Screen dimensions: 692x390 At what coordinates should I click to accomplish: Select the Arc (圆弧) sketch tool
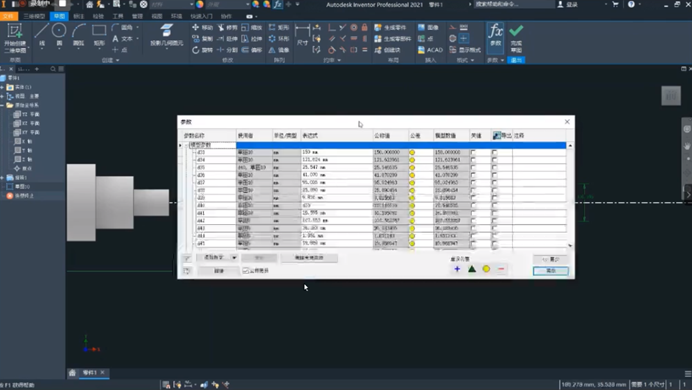(x=78, y=35)
